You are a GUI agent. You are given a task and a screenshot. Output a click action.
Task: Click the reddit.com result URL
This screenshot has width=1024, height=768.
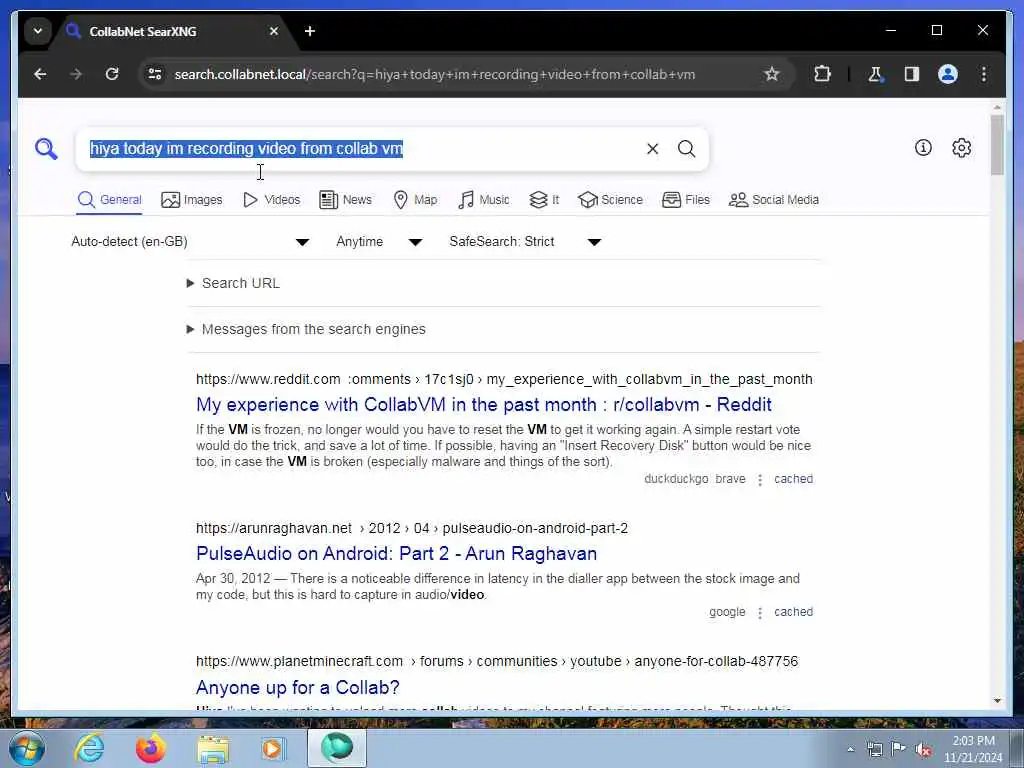point(504,379)
